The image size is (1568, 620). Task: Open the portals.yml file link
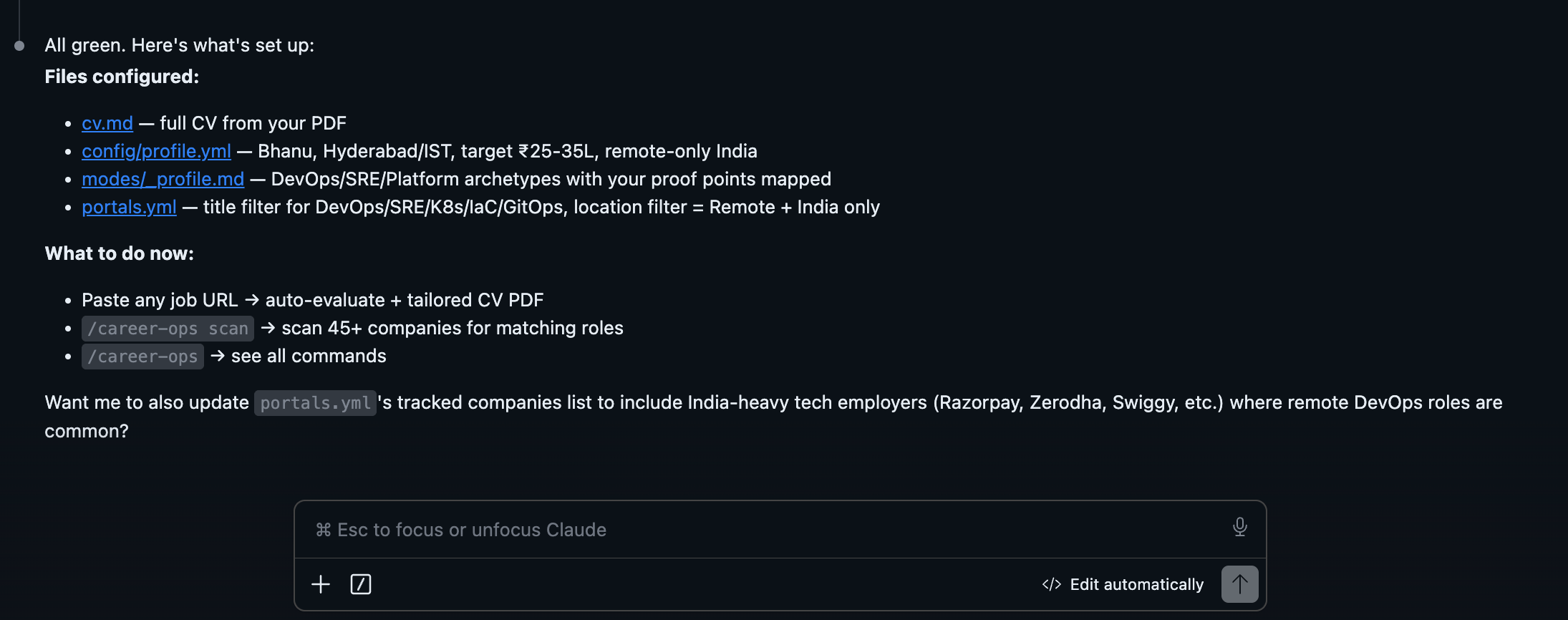129,207
